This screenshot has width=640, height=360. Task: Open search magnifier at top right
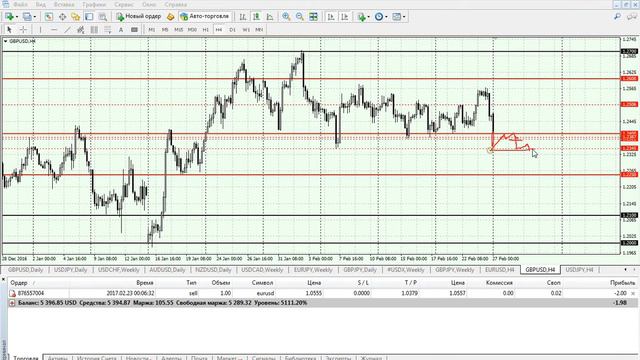point(618,17)
